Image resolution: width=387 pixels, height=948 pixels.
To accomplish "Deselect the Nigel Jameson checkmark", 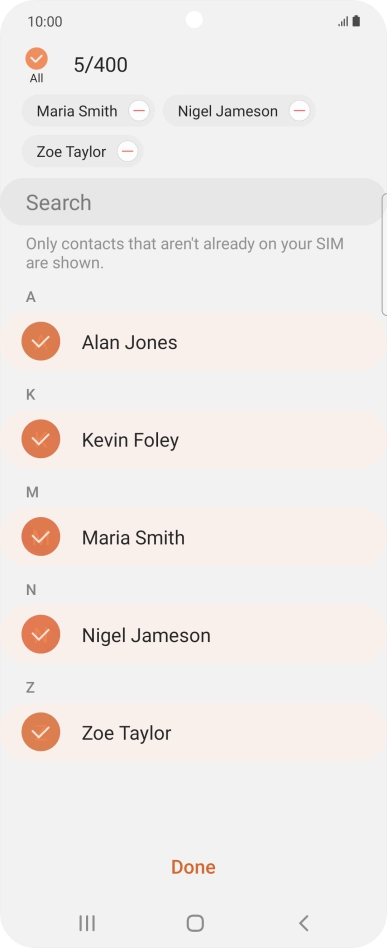I will pyautogui.click(x=41, y=634).
